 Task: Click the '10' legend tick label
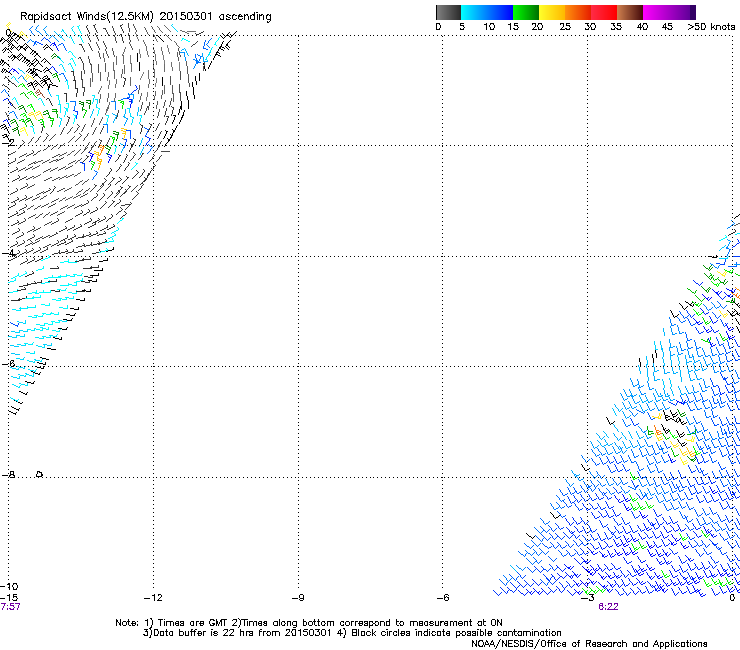click(489, 26)
